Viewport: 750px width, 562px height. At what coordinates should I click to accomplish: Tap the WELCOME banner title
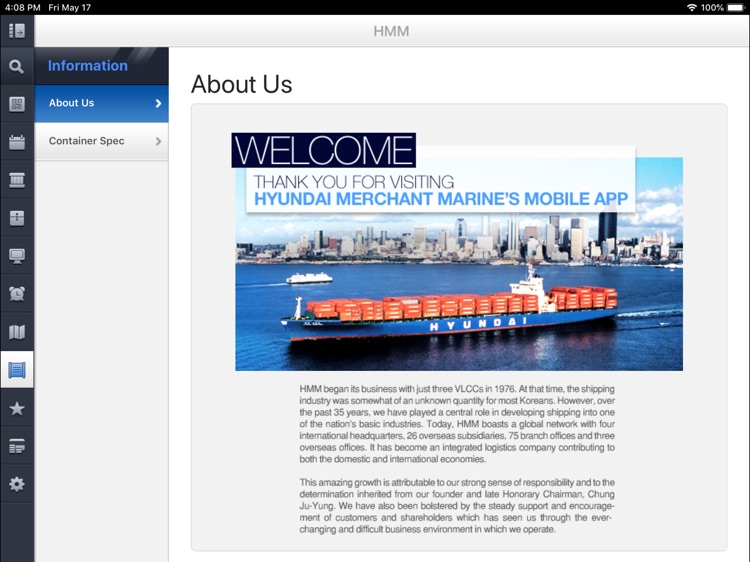point(324,150)
